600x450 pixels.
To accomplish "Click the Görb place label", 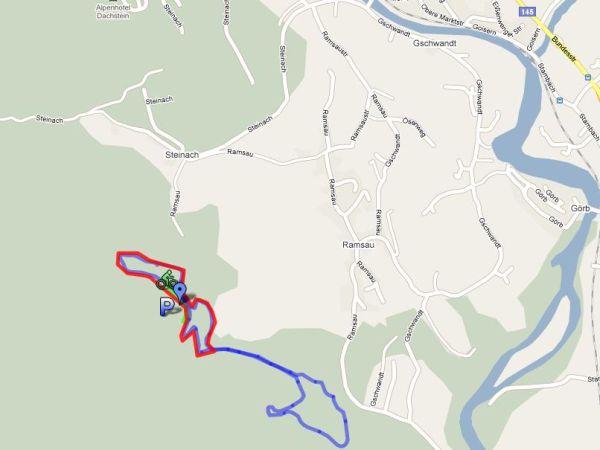I will (580, 209).
